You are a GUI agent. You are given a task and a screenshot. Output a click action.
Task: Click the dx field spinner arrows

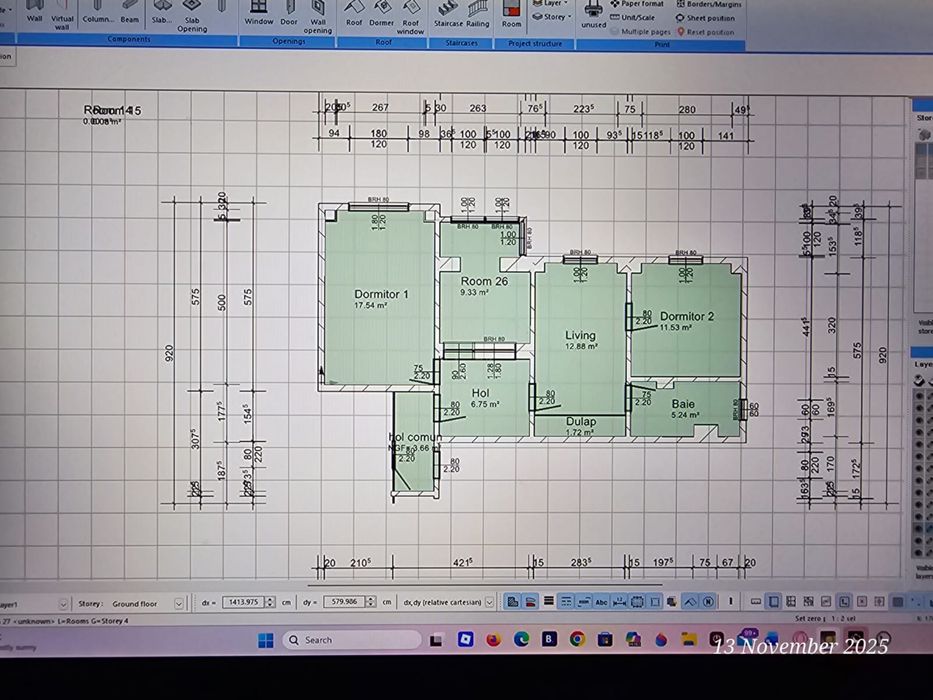(270, 602)
